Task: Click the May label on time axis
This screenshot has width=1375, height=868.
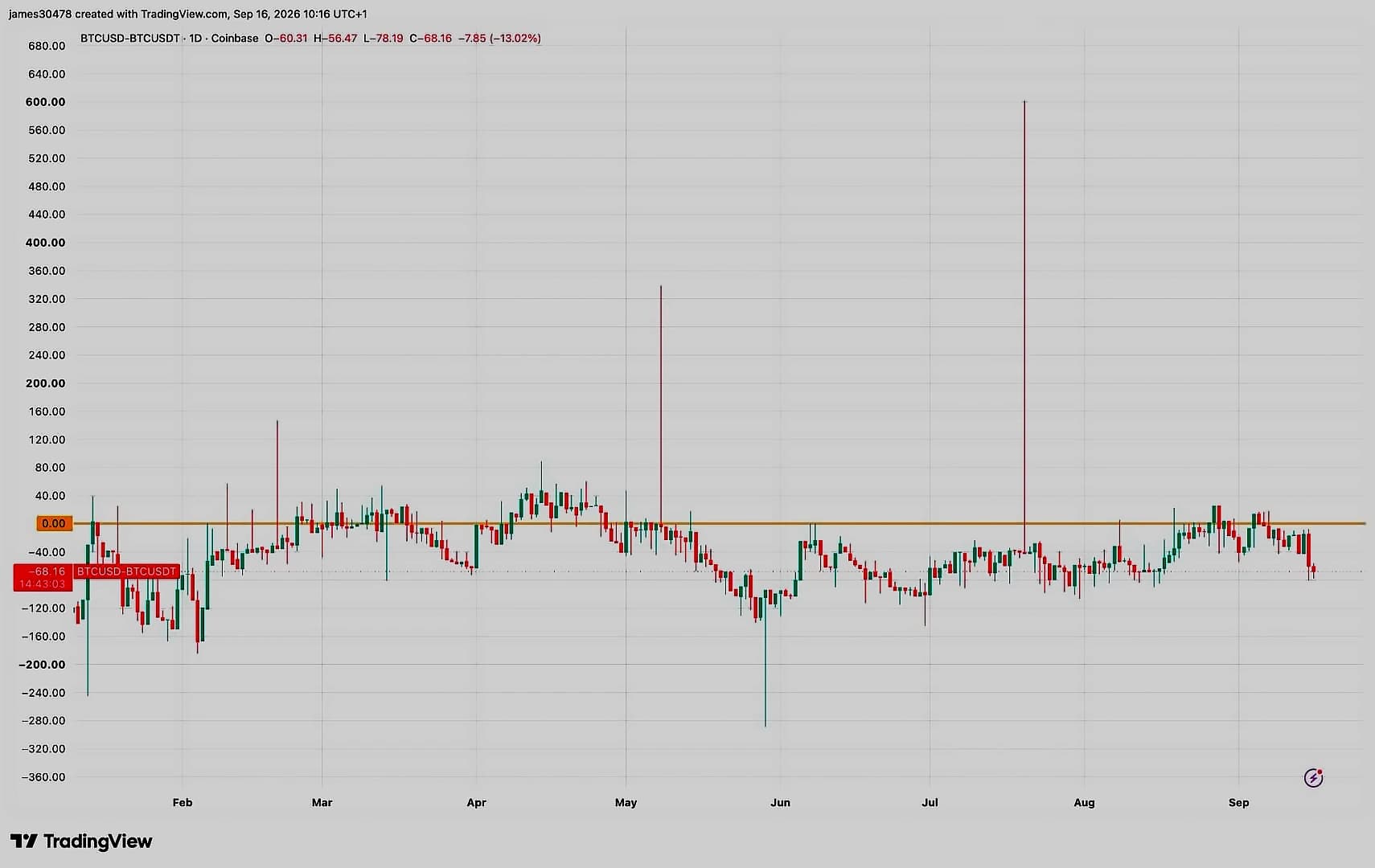Action: [x=626, y=802]
